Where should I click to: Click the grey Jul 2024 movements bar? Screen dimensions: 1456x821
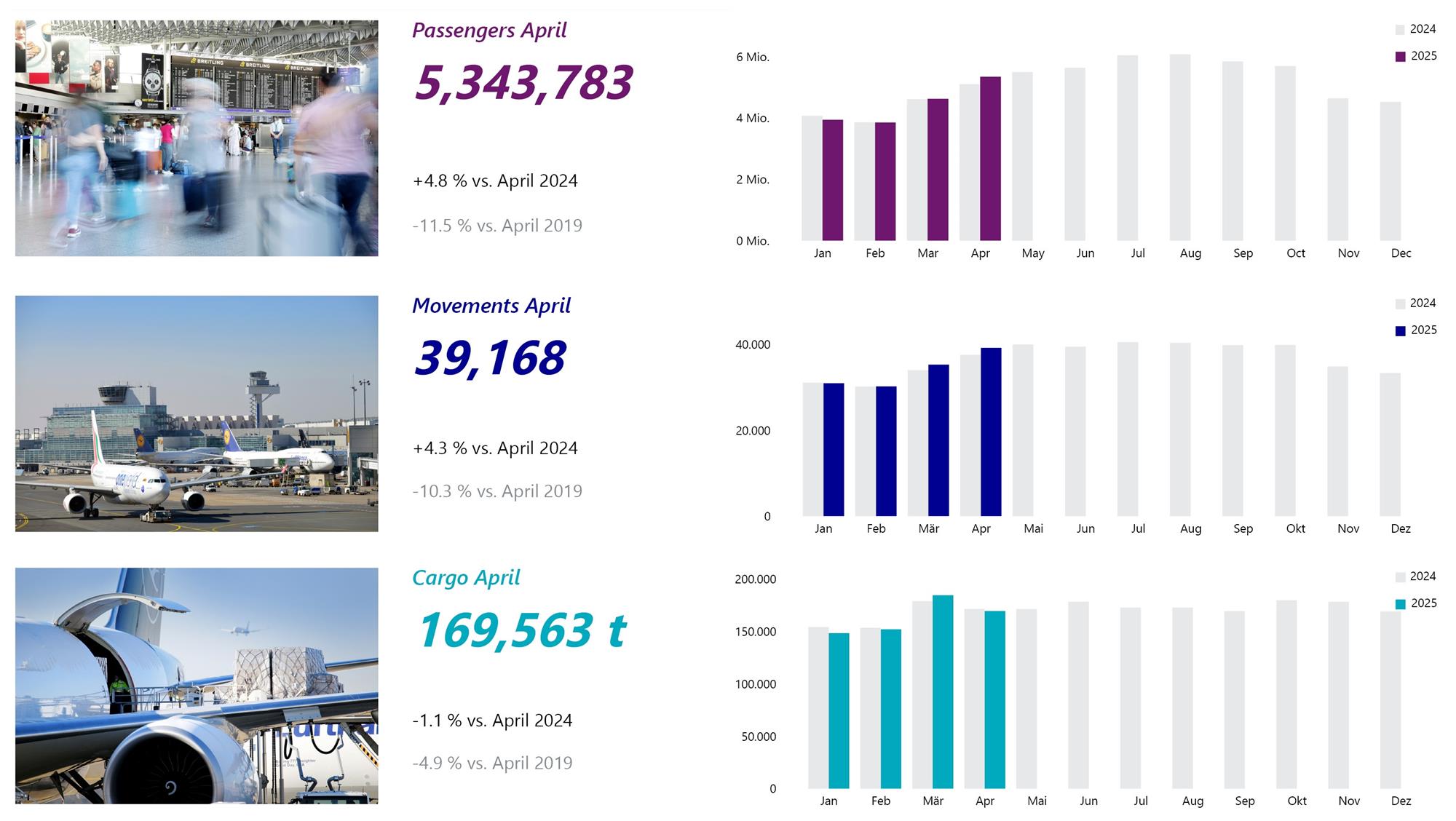tap(1128, 429)
